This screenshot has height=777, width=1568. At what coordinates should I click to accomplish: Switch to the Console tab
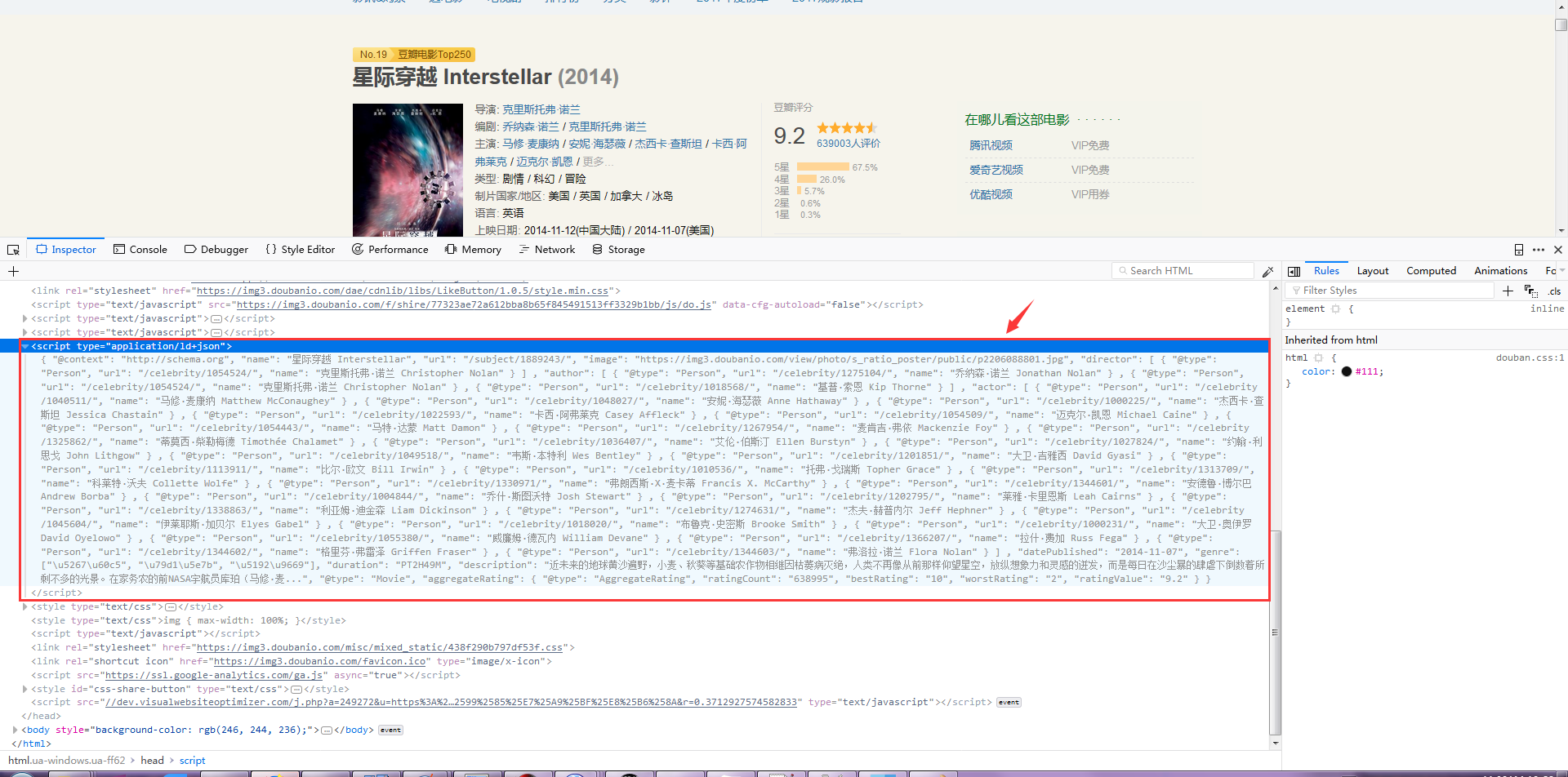tap(140, 250)
